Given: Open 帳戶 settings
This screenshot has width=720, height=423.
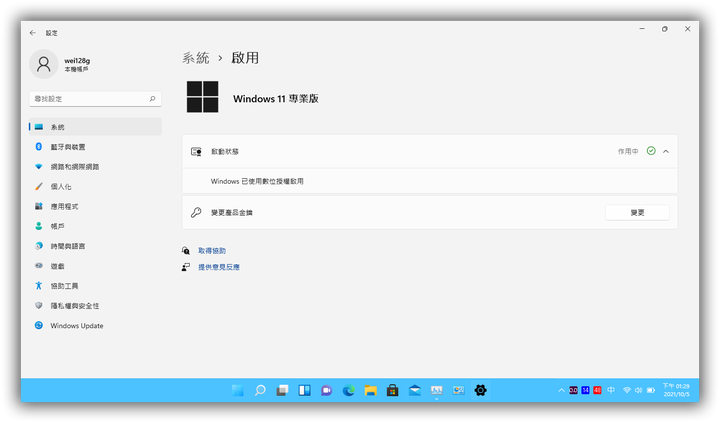Looking at the screenshot, I should click(x=95, y=226).
